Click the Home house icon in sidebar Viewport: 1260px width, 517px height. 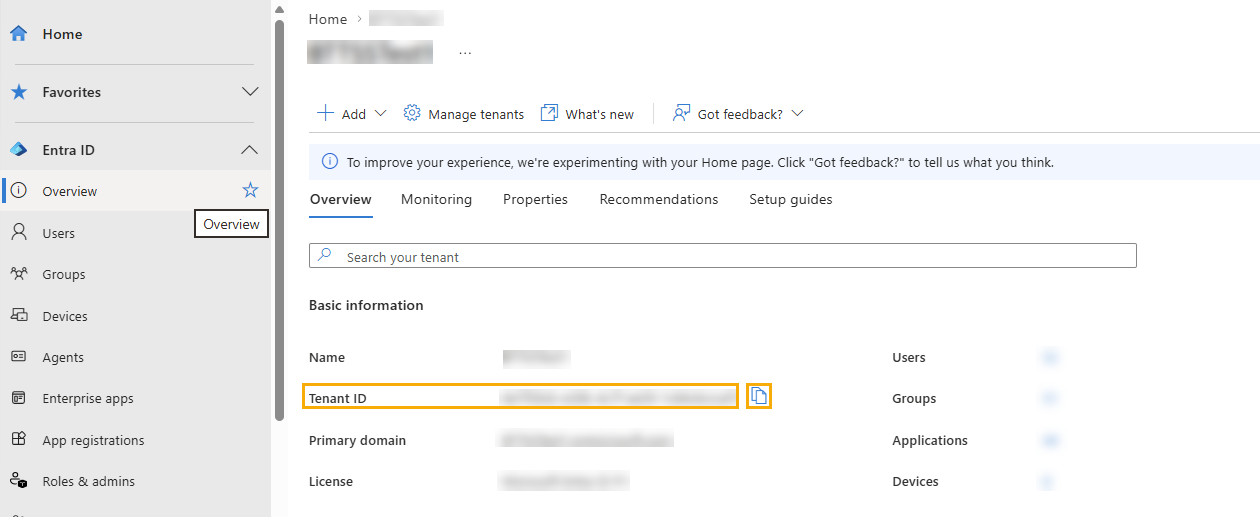(18, 34)
